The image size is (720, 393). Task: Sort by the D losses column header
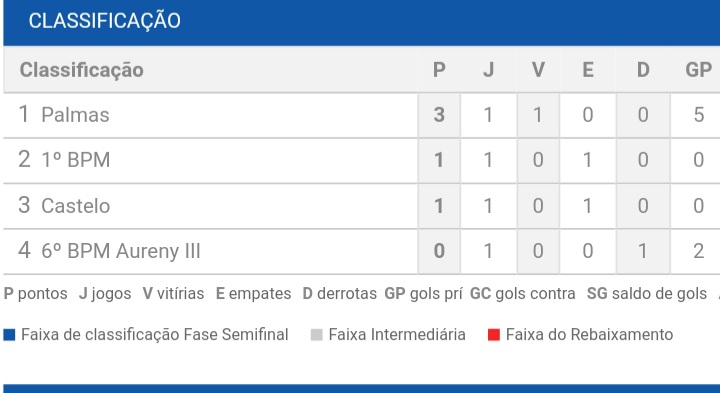[x=643, y=70]
